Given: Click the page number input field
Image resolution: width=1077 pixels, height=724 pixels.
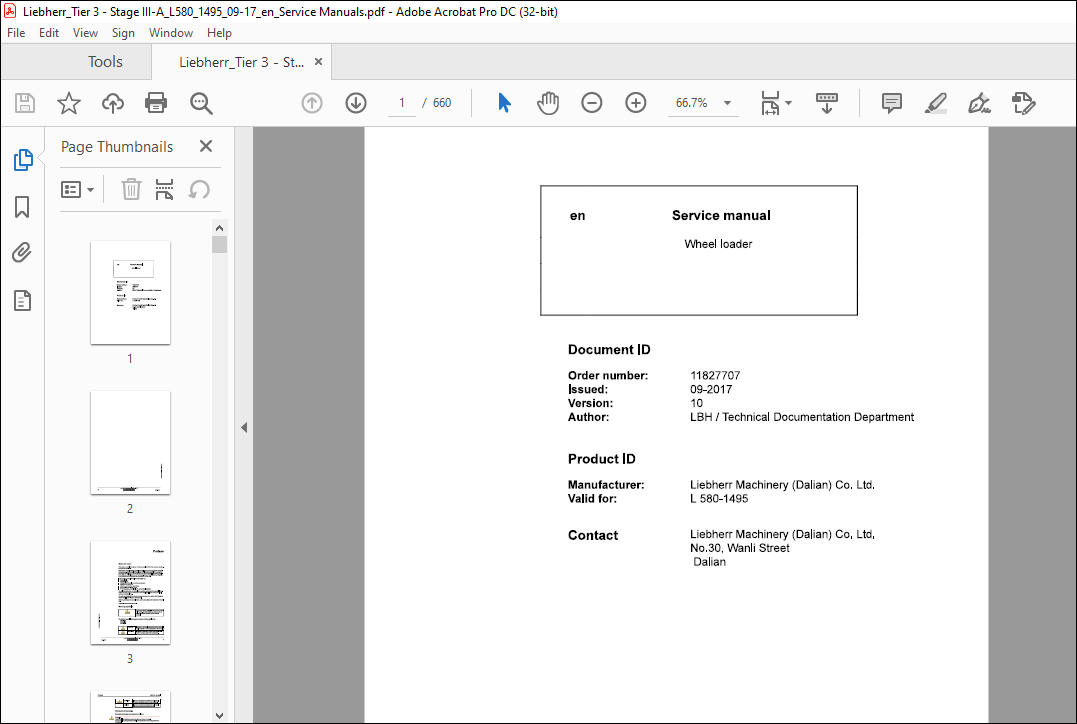Looking at the screenshot, I should [x=402, y=103].
